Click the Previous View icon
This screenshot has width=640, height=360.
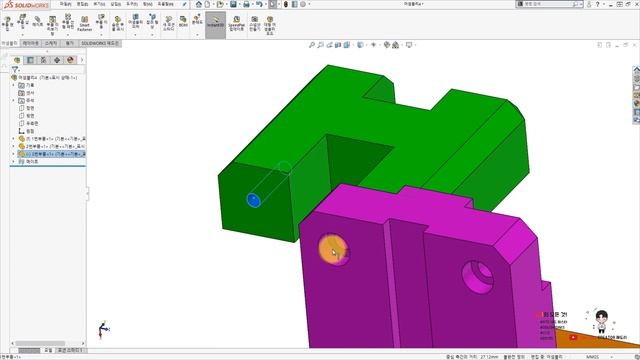329,45
